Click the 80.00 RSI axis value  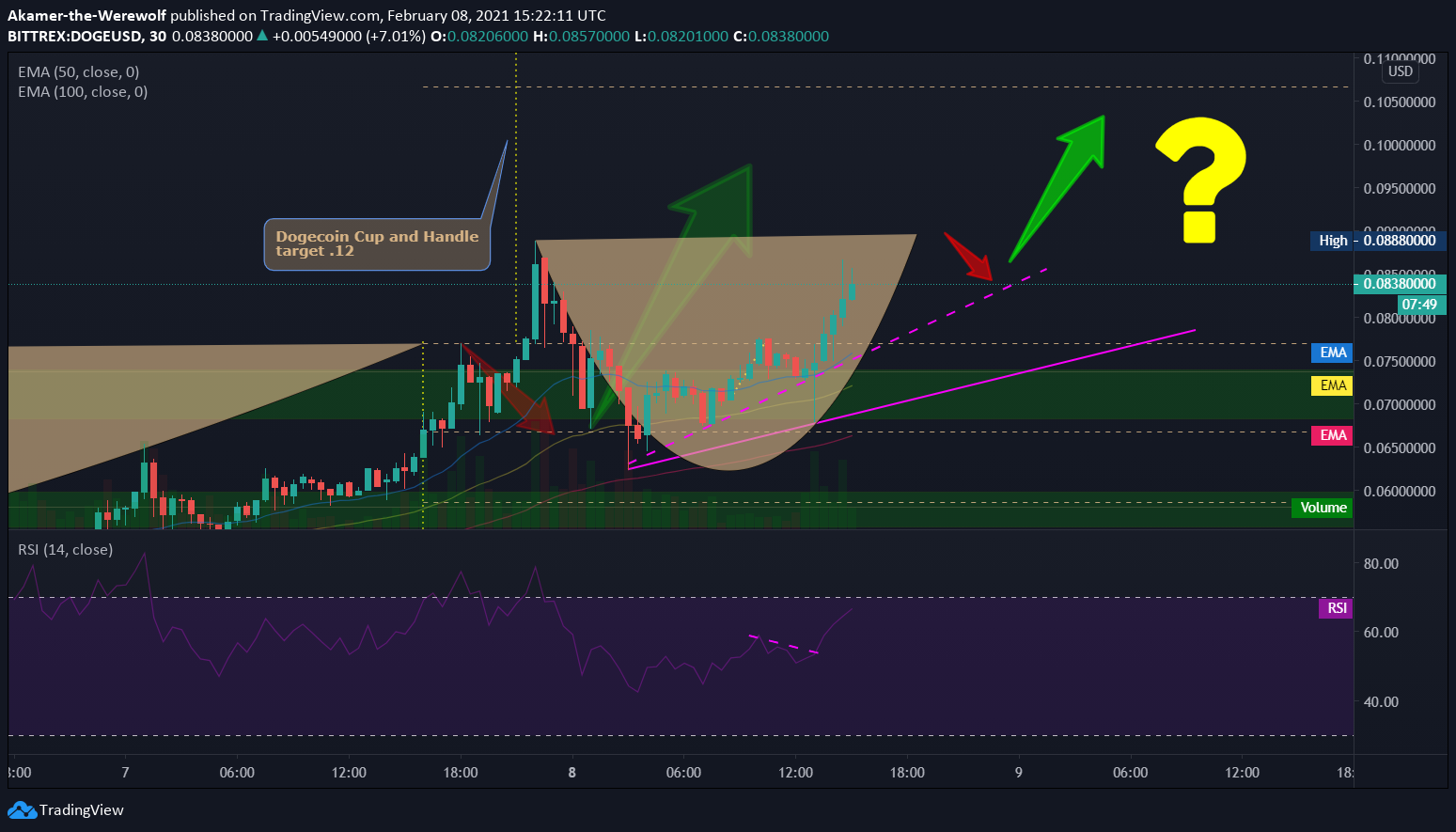[x=1381, y=564]
